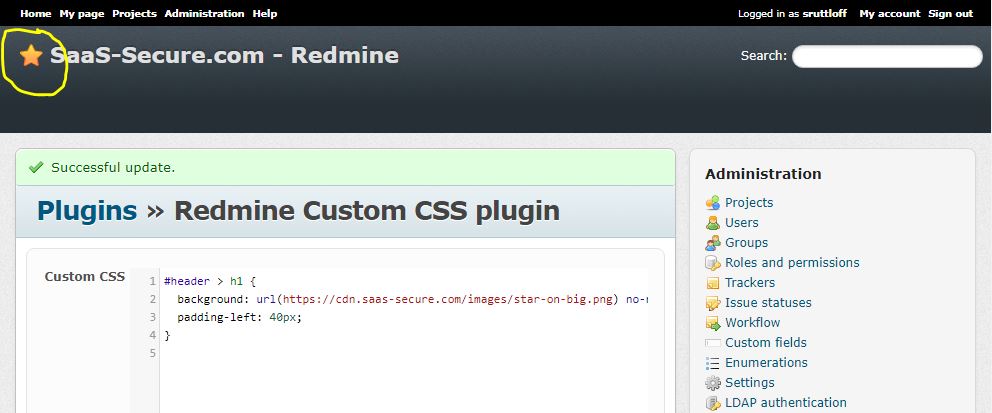This screenshot has height=413, width=992.
Task: Click the "Successful update." notice text
Action: pyautogui.click(x=113, y=168)
